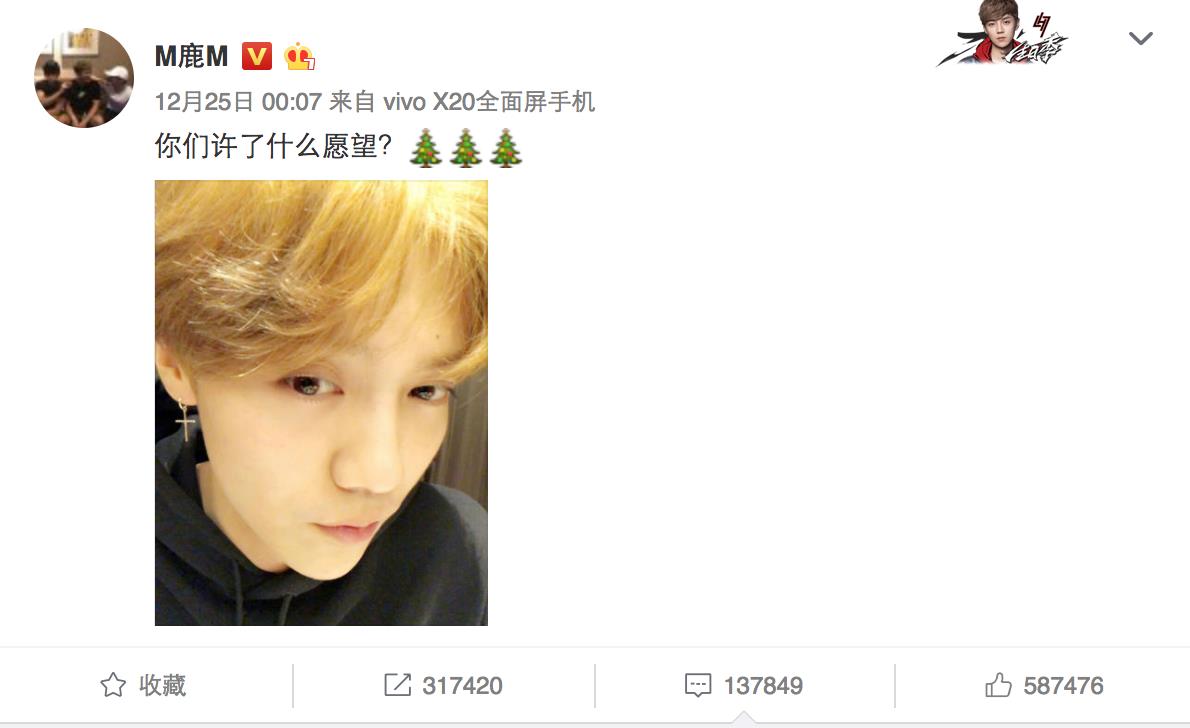The height and width of the screenshot is (728, 1190).
Task: Click the orange verified V badge
Action: coord(257,56)
